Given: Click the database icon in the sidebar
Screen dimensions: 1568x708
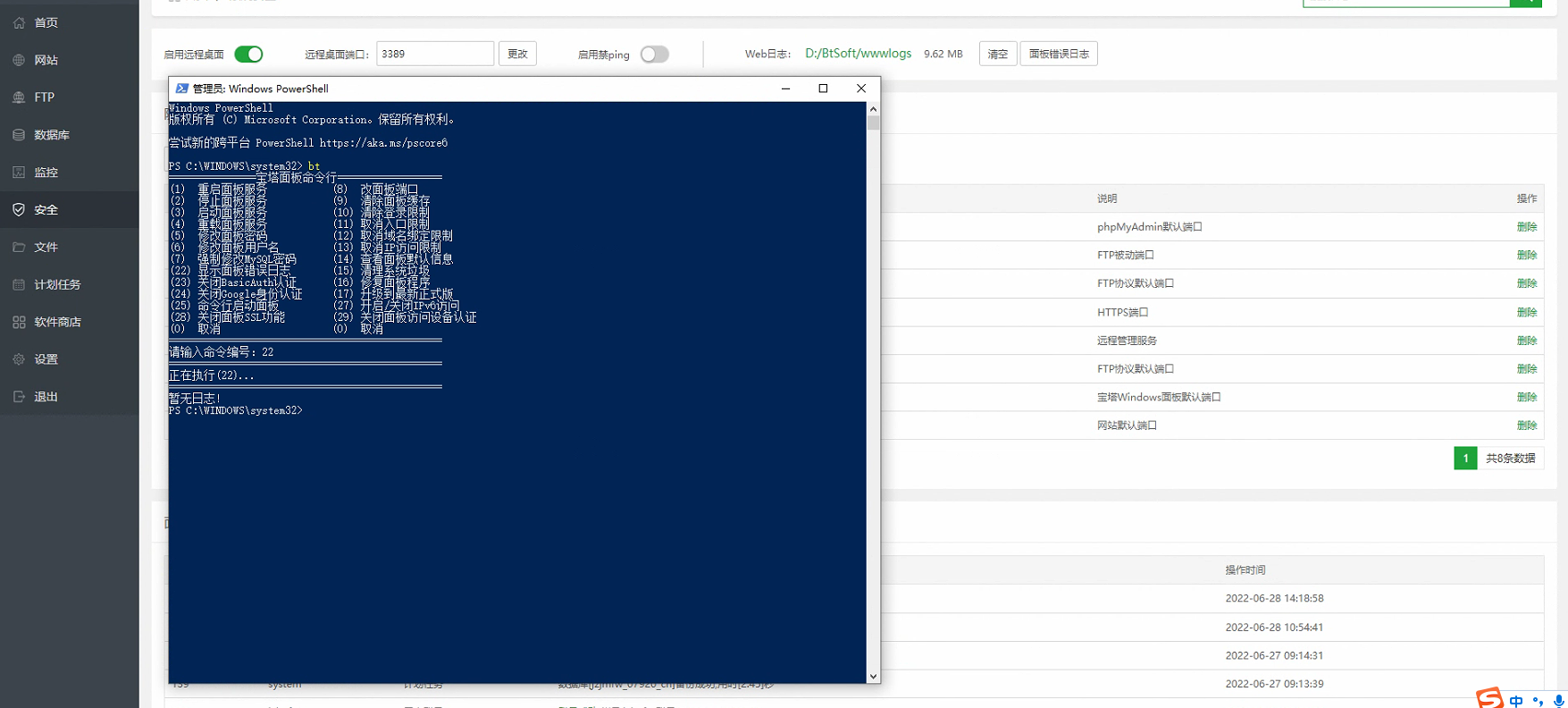Looking at the screenshot, I should 19,135.
